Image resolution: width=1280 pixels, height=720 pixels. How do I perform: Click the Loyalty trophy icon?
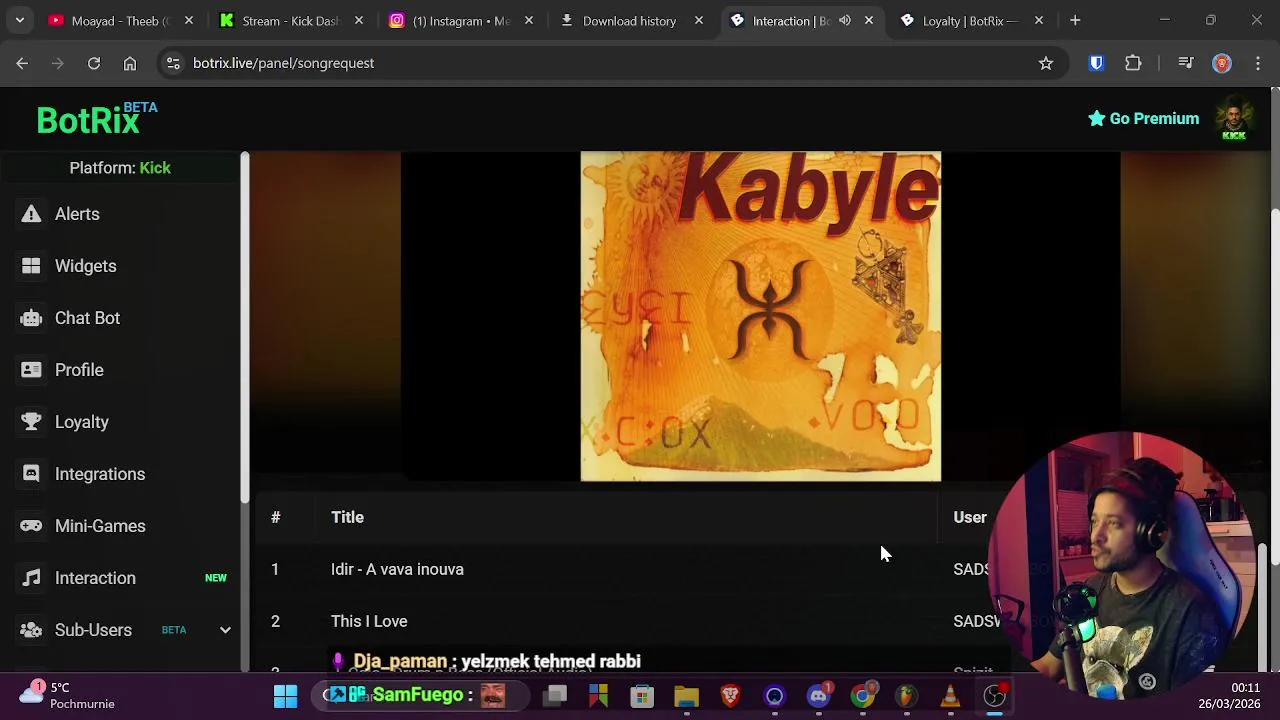[31, 422]
